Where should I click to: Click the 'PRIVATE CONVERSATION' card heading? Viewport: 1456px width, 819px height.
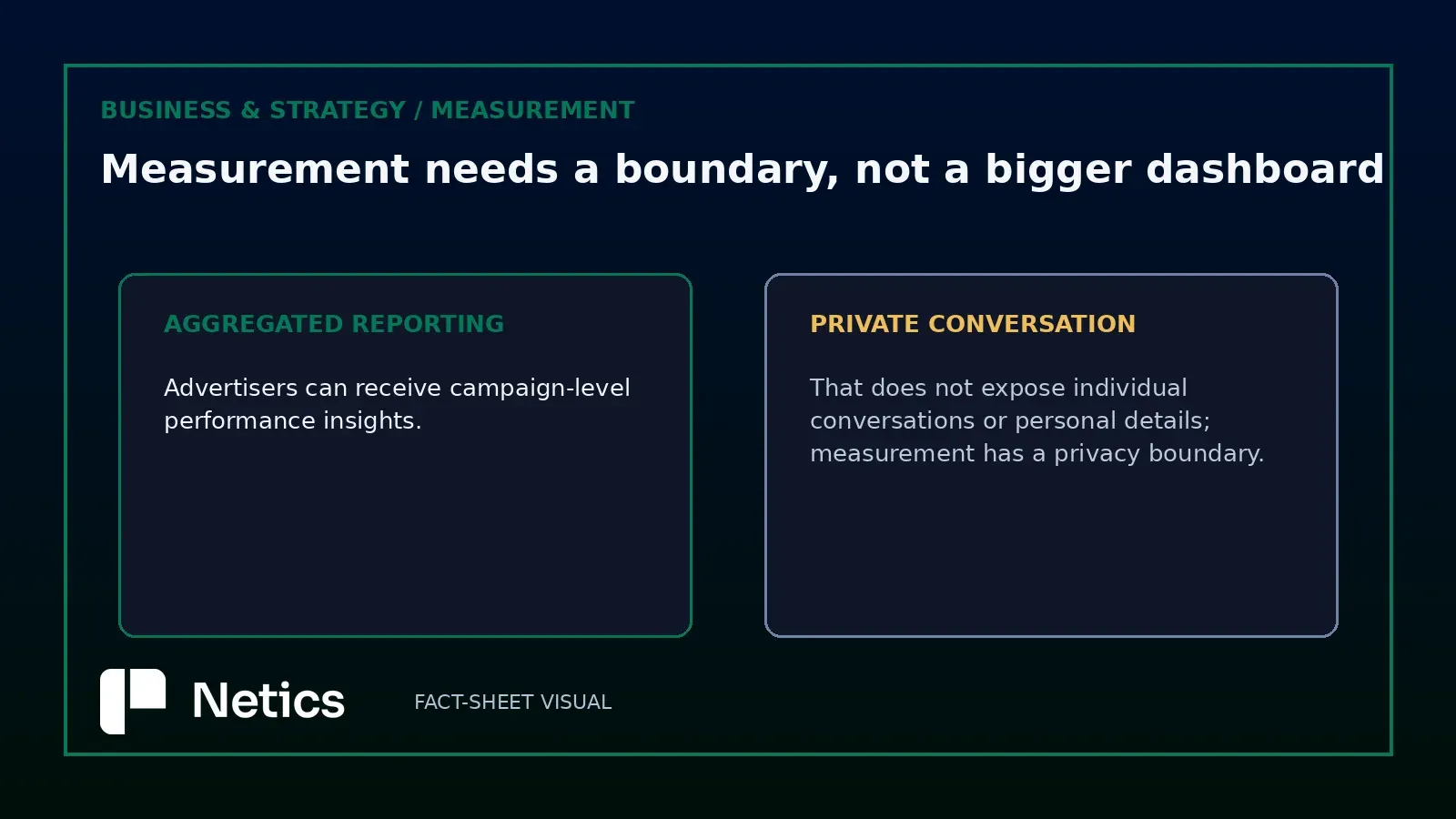973,324
